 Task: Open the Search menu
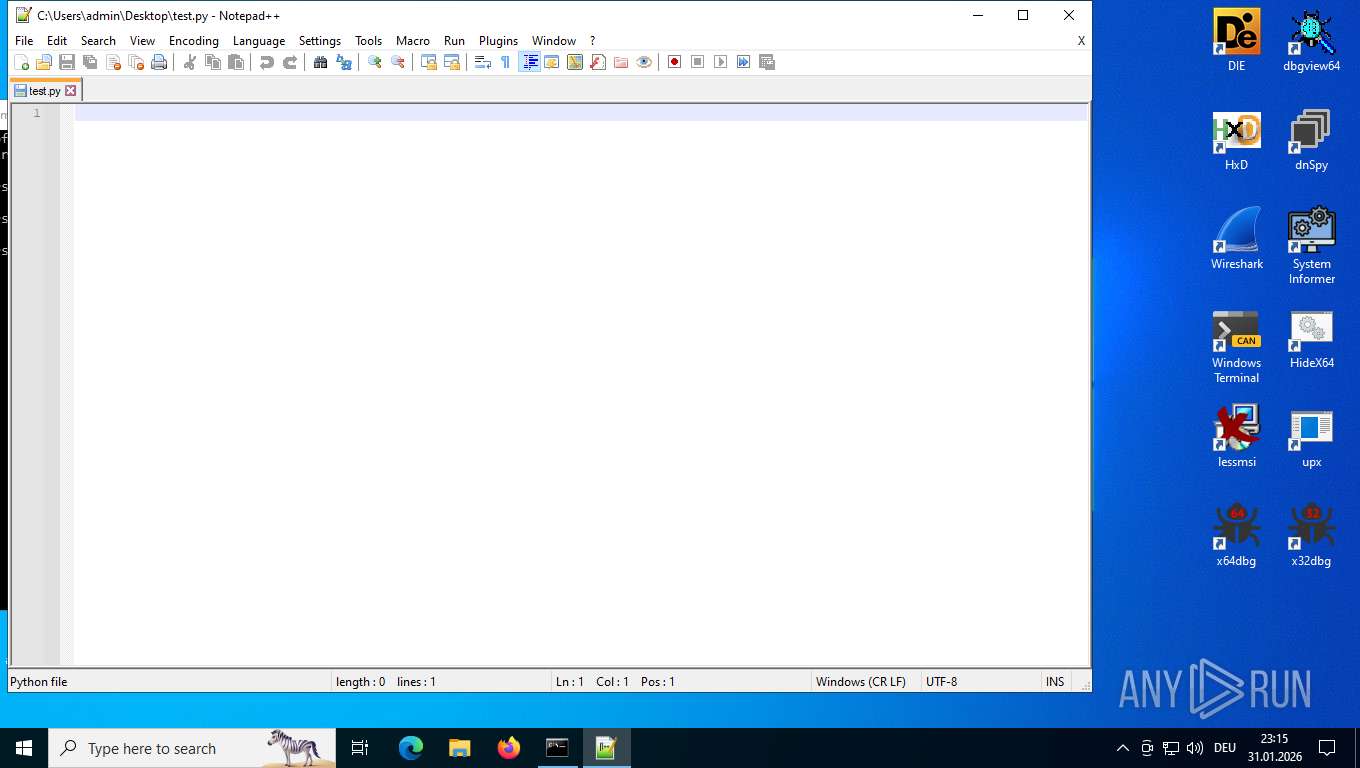pos(98,41)
